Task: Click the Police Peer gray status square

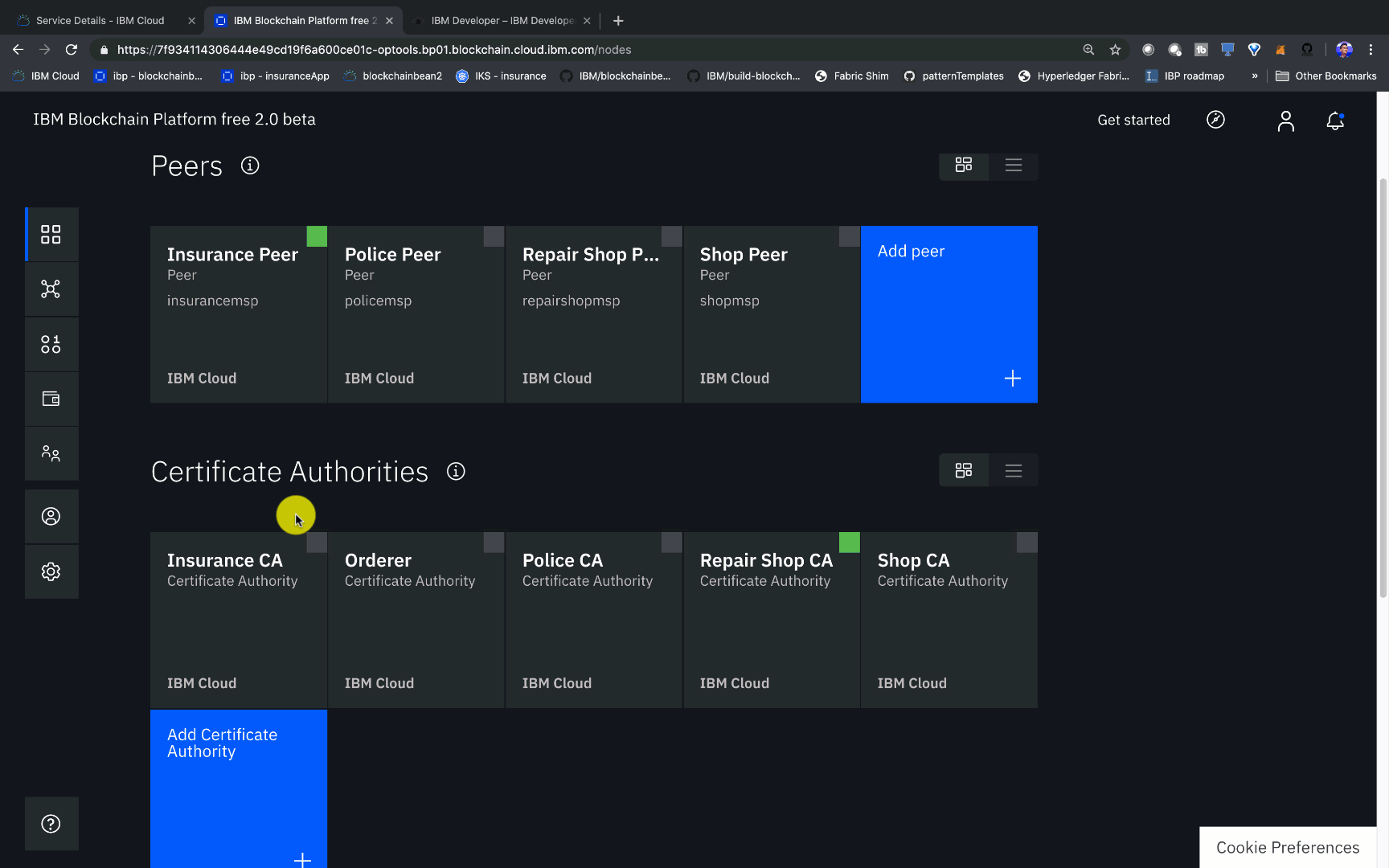Action: tap(494, 236)
